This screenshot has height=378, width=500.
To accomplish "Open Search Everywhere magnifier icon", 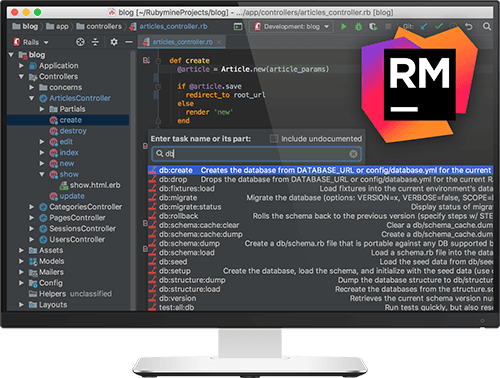I will 487,27.
